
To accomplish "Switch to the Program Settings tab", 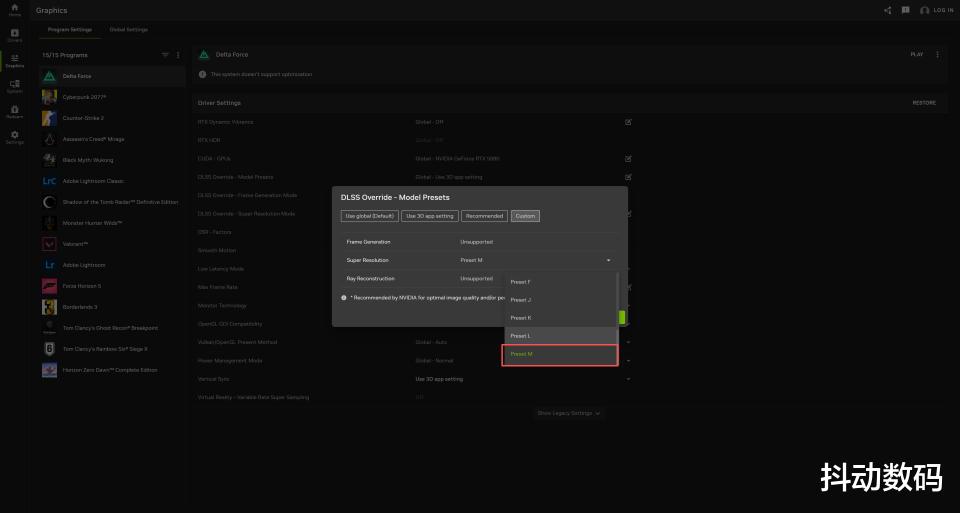I will [70, 29].
